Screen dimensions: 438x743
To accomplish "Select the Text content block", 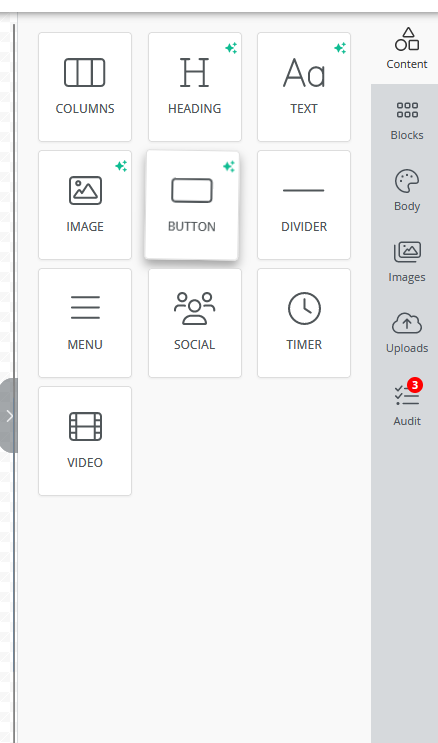I will coord(304,87).
